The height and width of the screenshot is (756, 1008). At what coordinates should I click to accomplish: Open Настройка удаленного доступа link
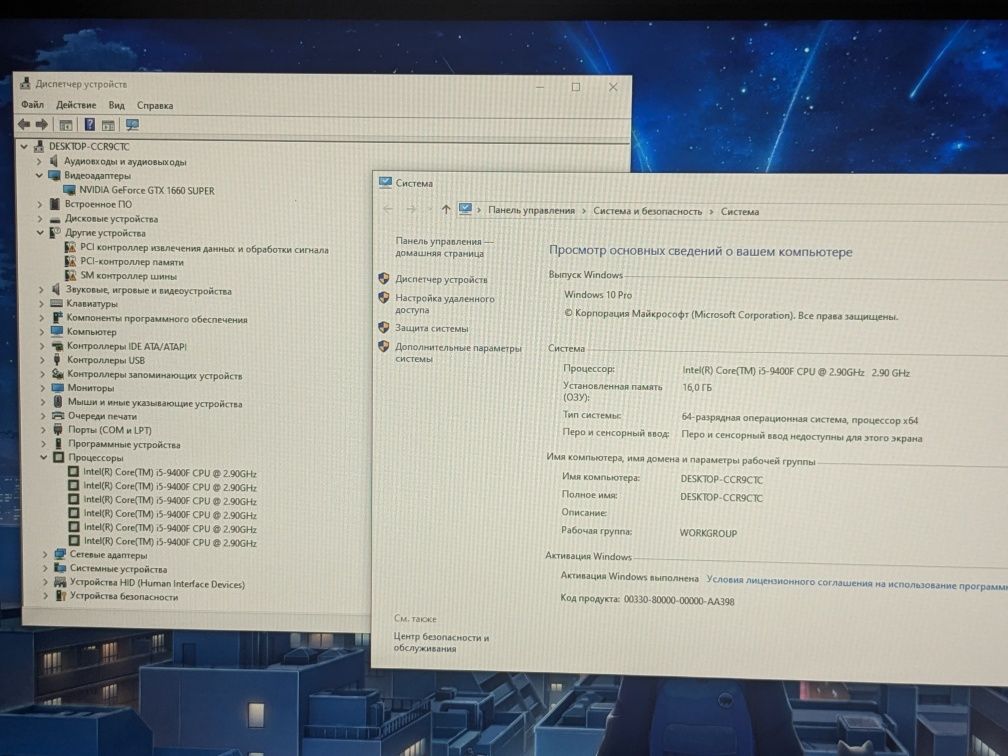tap(445, 304)
